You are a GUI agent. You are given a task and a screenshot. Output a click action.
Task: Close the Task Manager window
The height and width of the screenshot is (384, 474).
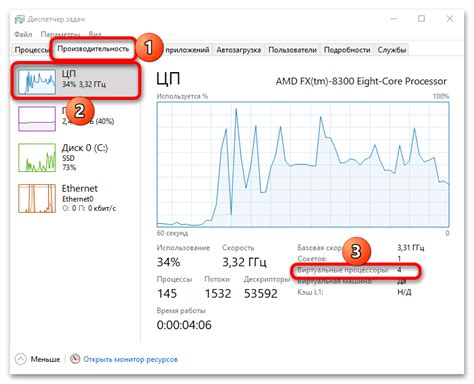(450, 19)
